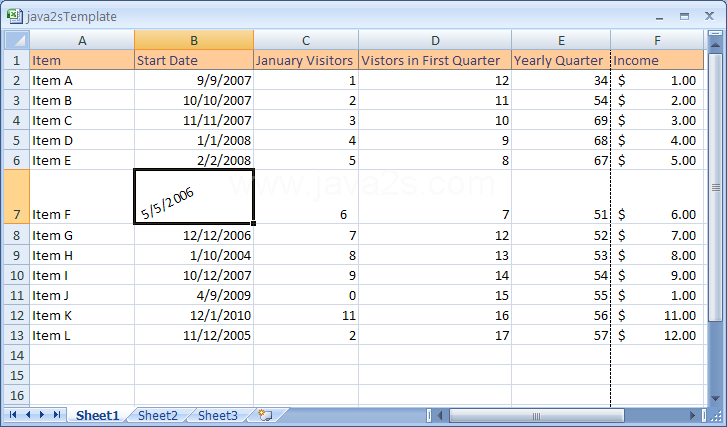The image size is (727, 427).
Task: Select date cell 11/12/2005
Action: coord(194,335)
